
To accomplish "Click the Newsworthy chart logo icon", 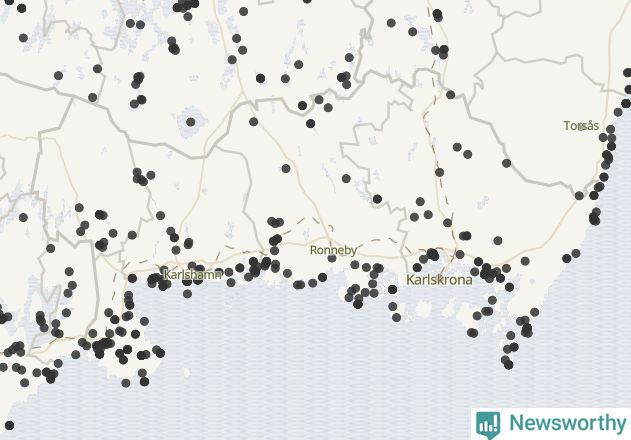I will (488, 425).
